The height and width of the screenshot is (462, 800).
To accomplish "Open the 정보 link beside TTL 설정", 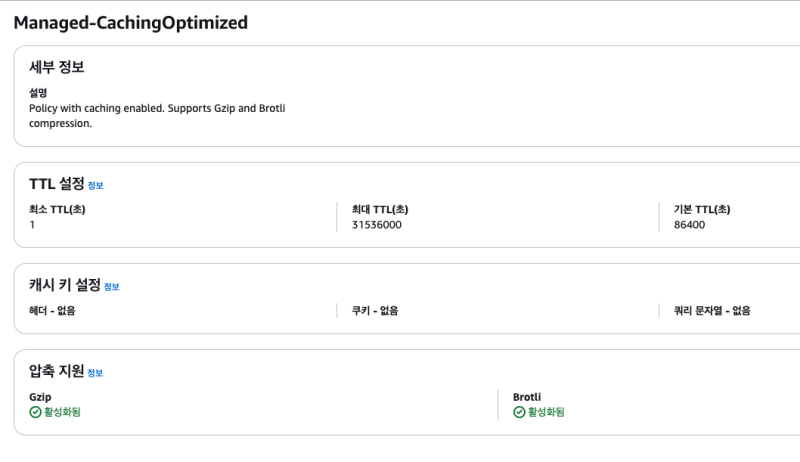I will [x=95, y=185].
